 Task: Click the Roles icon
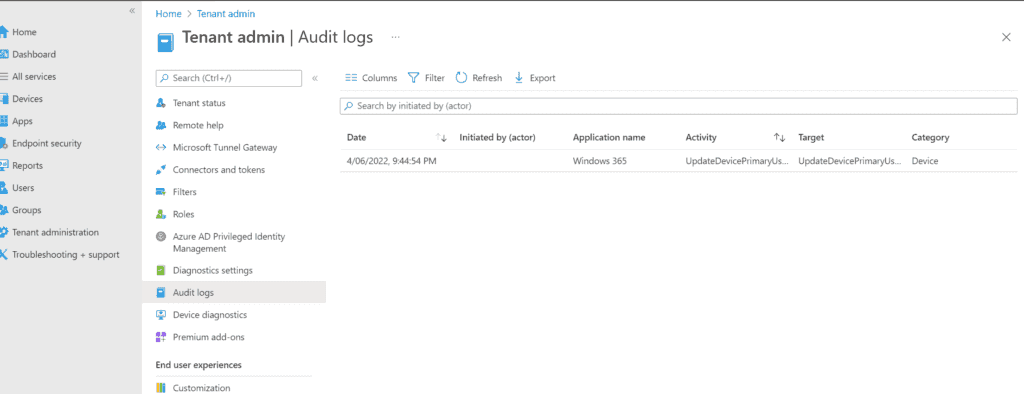tap(161, 214)
